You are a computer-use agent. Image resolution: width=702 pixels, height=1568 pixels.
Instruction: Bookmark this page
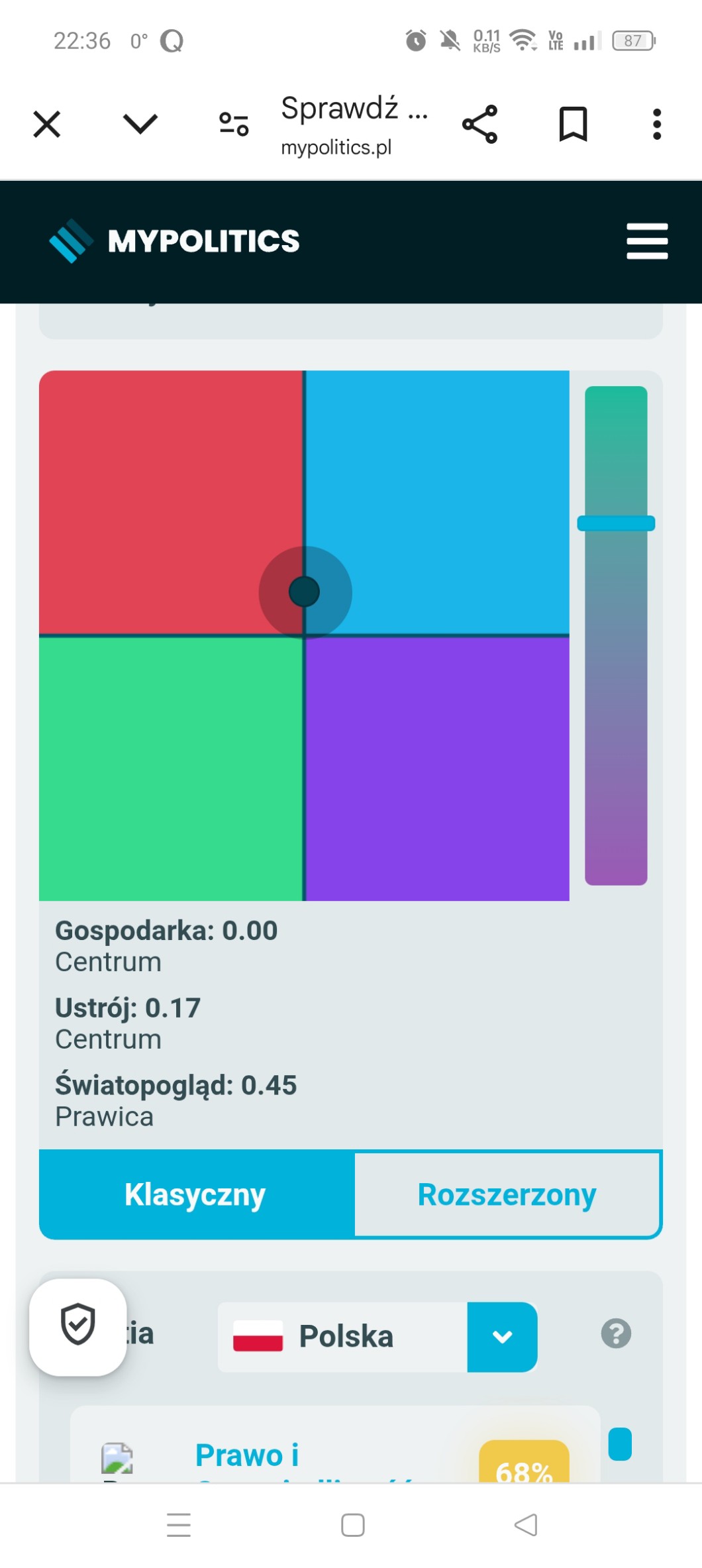[x=573, y=125]
